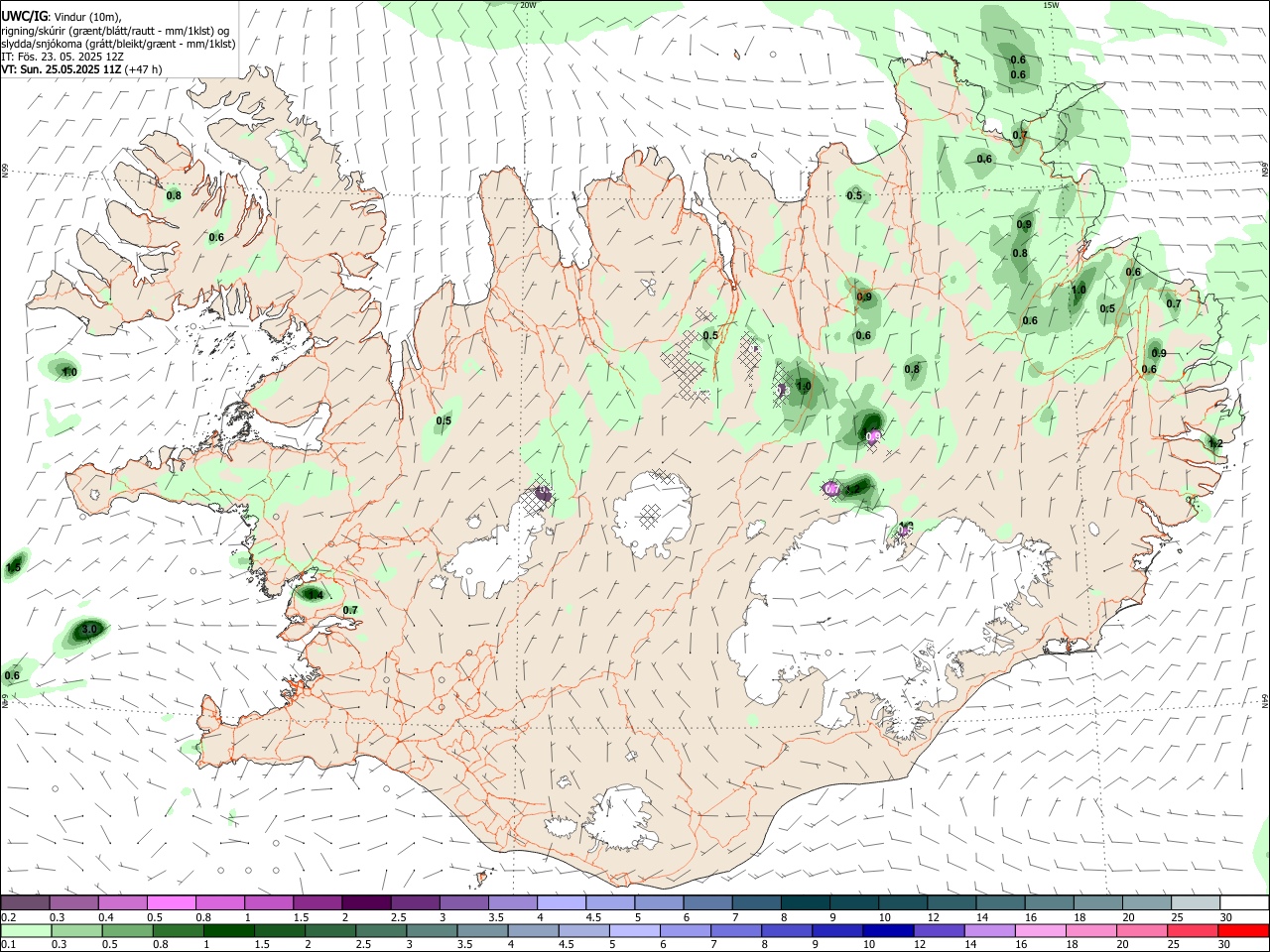
Task: Pick the dark purple 2–2.5 snow swatch
Action: coord(365,903)
